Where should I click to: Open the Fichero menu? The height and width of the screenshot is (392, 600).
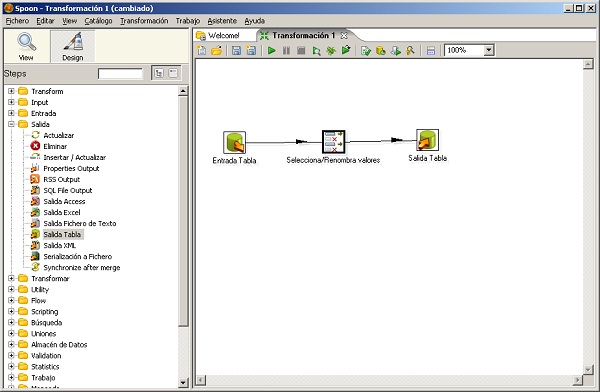pyautogui.click(x=17, y=21)
